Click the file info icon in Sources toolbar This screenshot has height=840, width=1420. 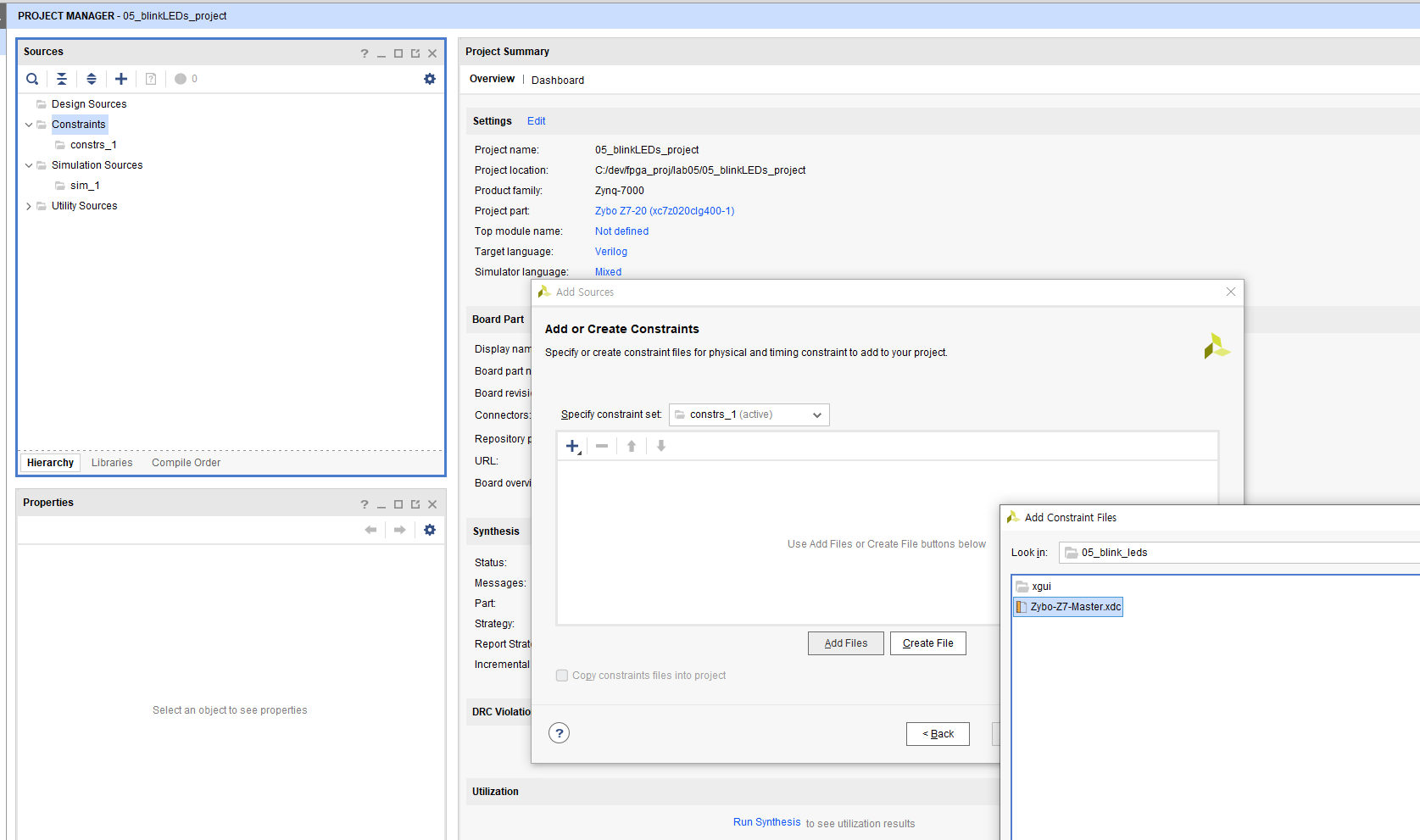151,79
